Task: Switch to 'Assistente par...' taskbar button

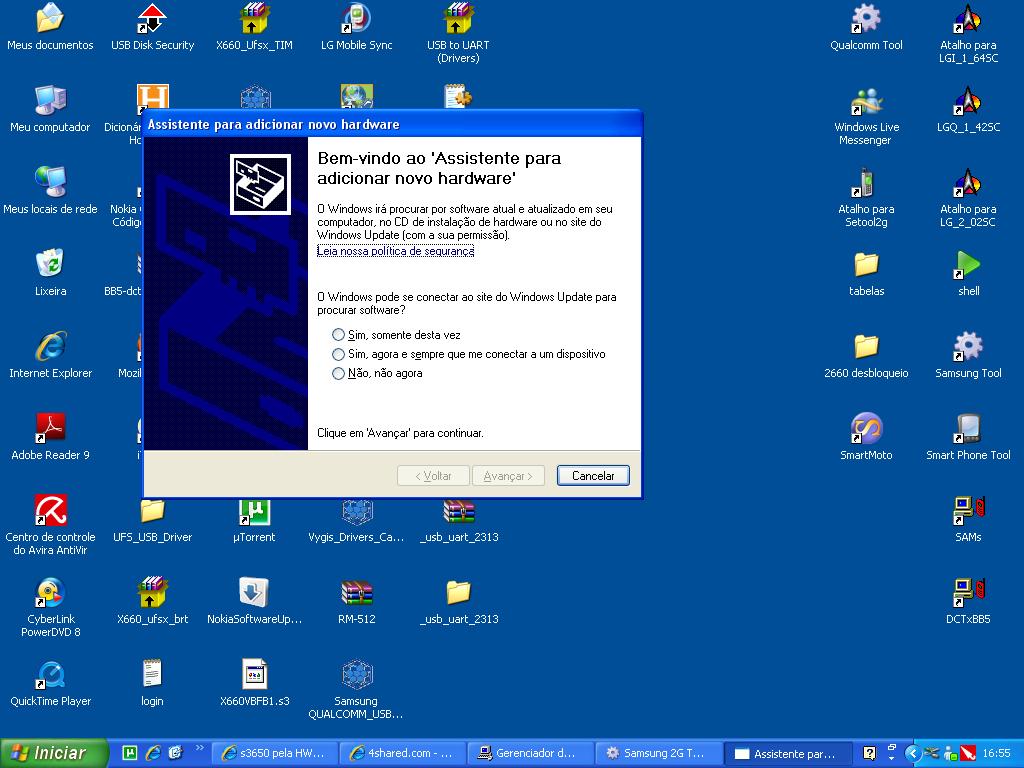Action: coord(787,753)
